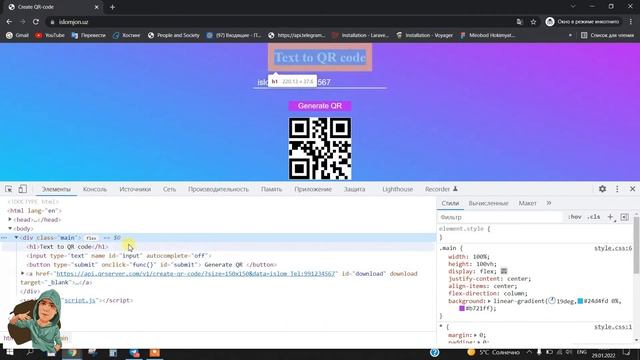Screen dimensions: 640x360
Task: Reload the page with the refresh icon
Action: pos(36,22)
